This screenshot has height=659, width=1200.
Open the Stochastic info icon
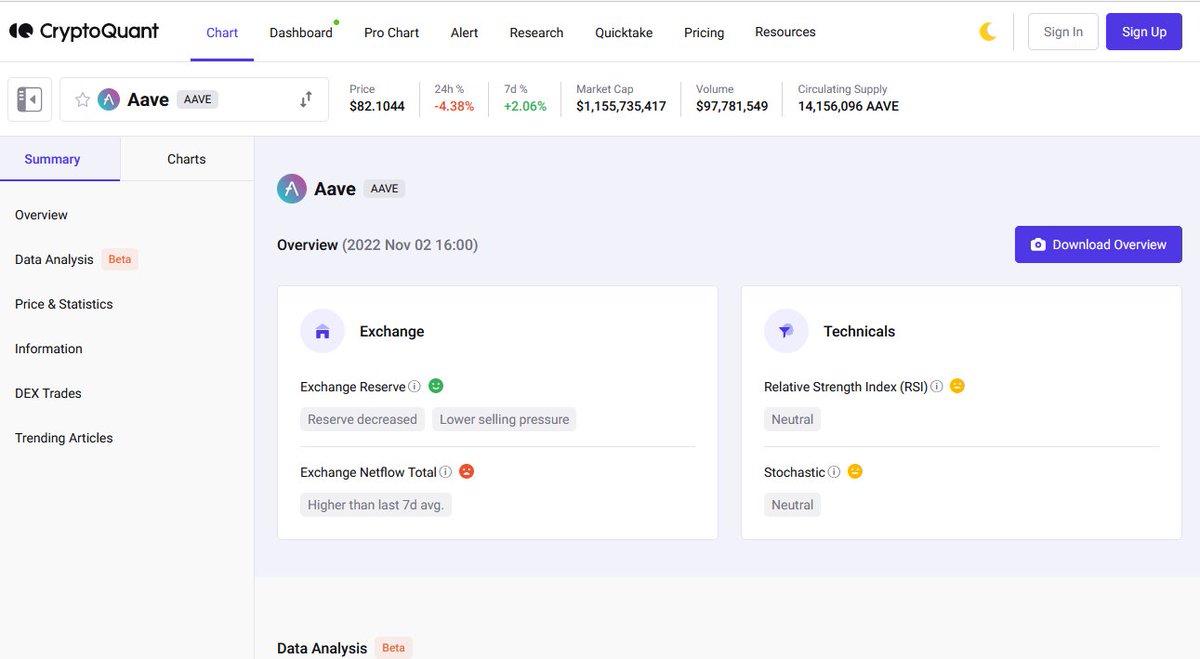click(834, 472)
